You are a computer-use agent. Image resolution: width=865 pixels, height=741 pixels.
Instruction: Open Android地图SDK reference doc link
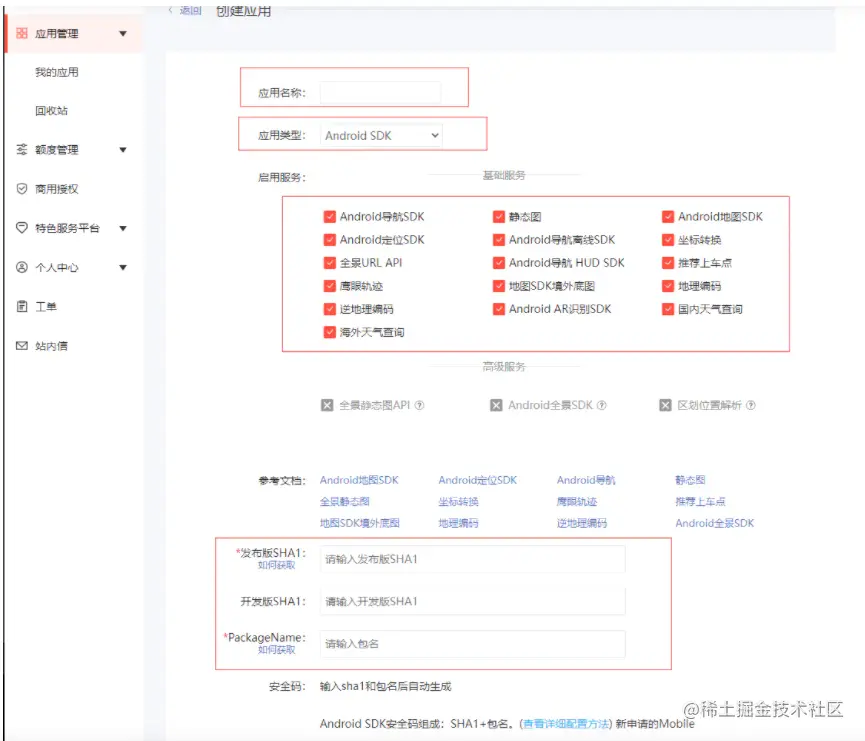coord(359,480)
